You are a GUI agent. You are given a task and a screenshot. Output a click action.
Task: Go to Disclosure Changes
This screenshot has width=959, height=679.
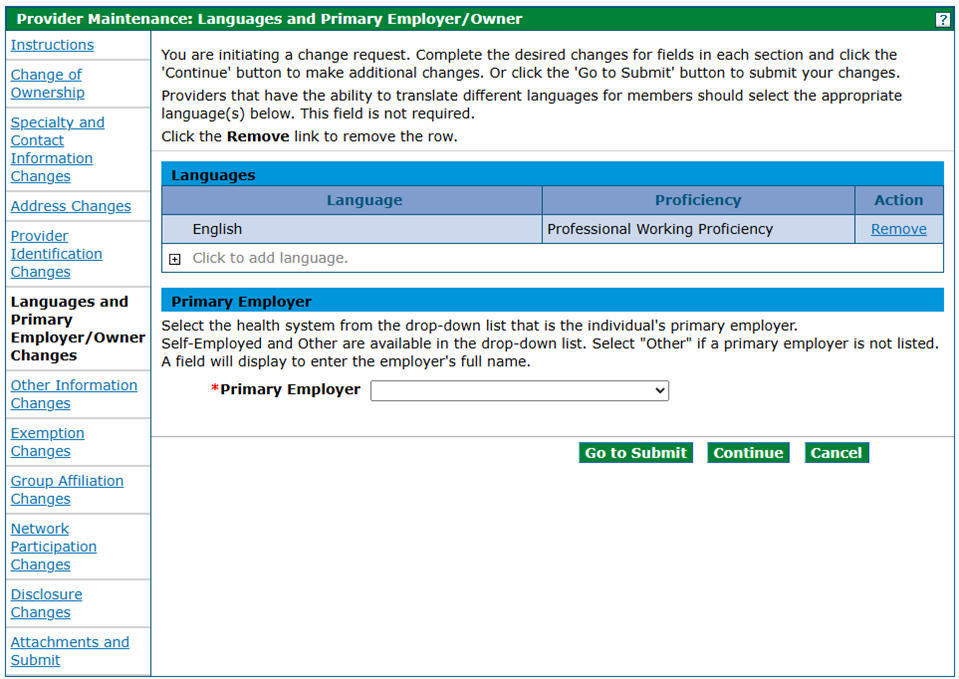click(x=46, y=603)
